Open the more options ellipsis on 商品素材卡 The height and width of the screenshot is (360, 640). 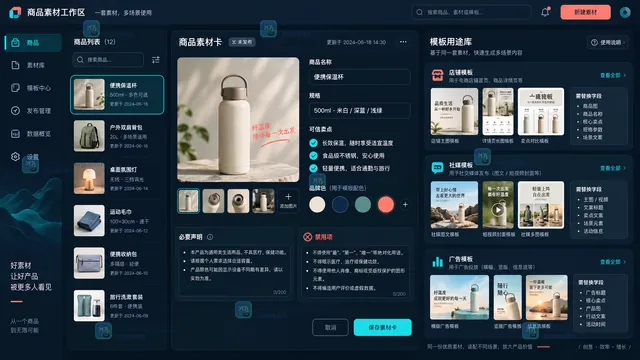point(403,42)
